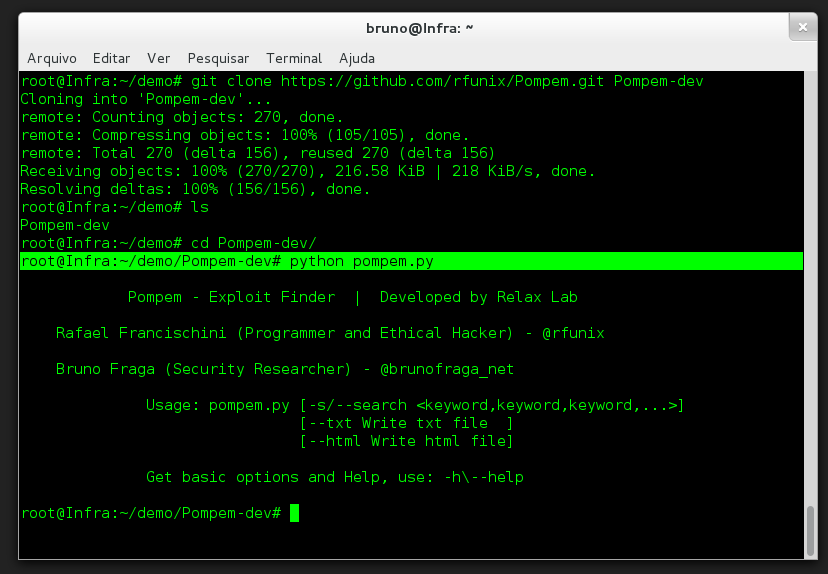Click the "remote: Compressing objects" line
This screenshot has height=574, width=828.
pyautogui.click(x=245, y=135)
